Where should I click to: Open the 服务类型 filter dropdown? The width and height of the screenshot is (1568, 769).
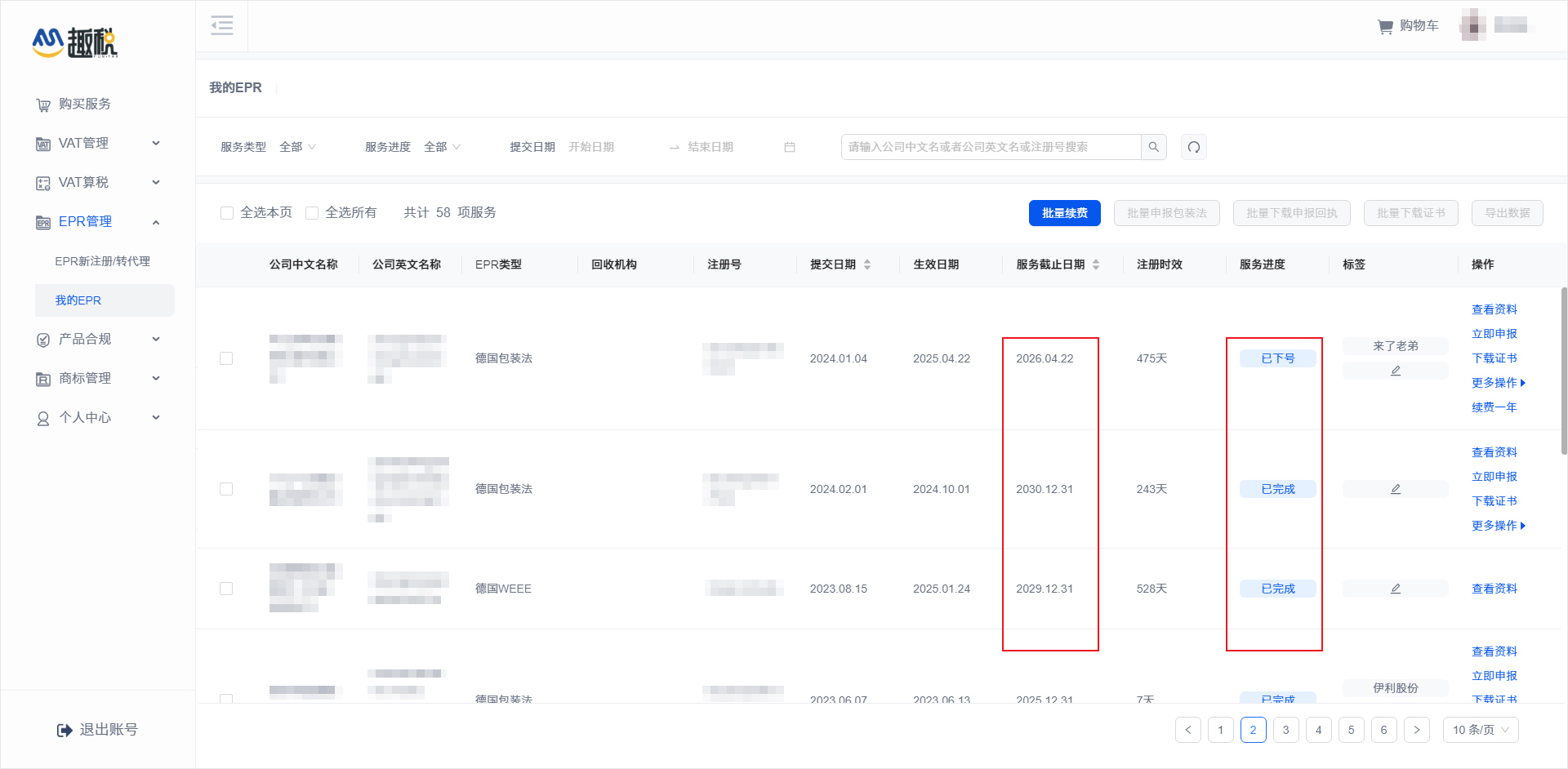[296, 147]
